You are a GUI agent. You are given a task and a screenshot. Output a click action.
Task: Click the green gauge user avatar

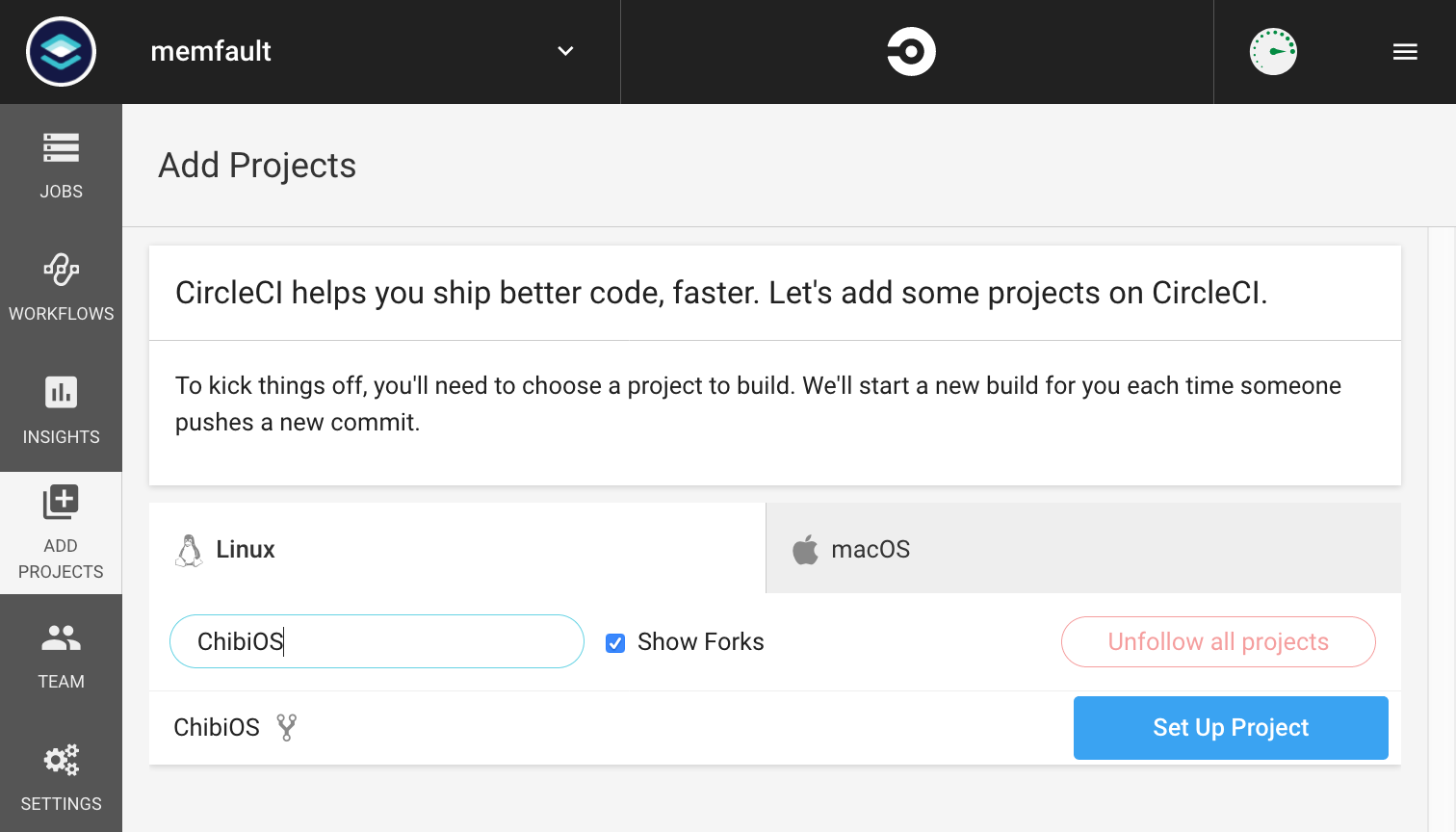pyautogui.click(x=1273, y=52)
